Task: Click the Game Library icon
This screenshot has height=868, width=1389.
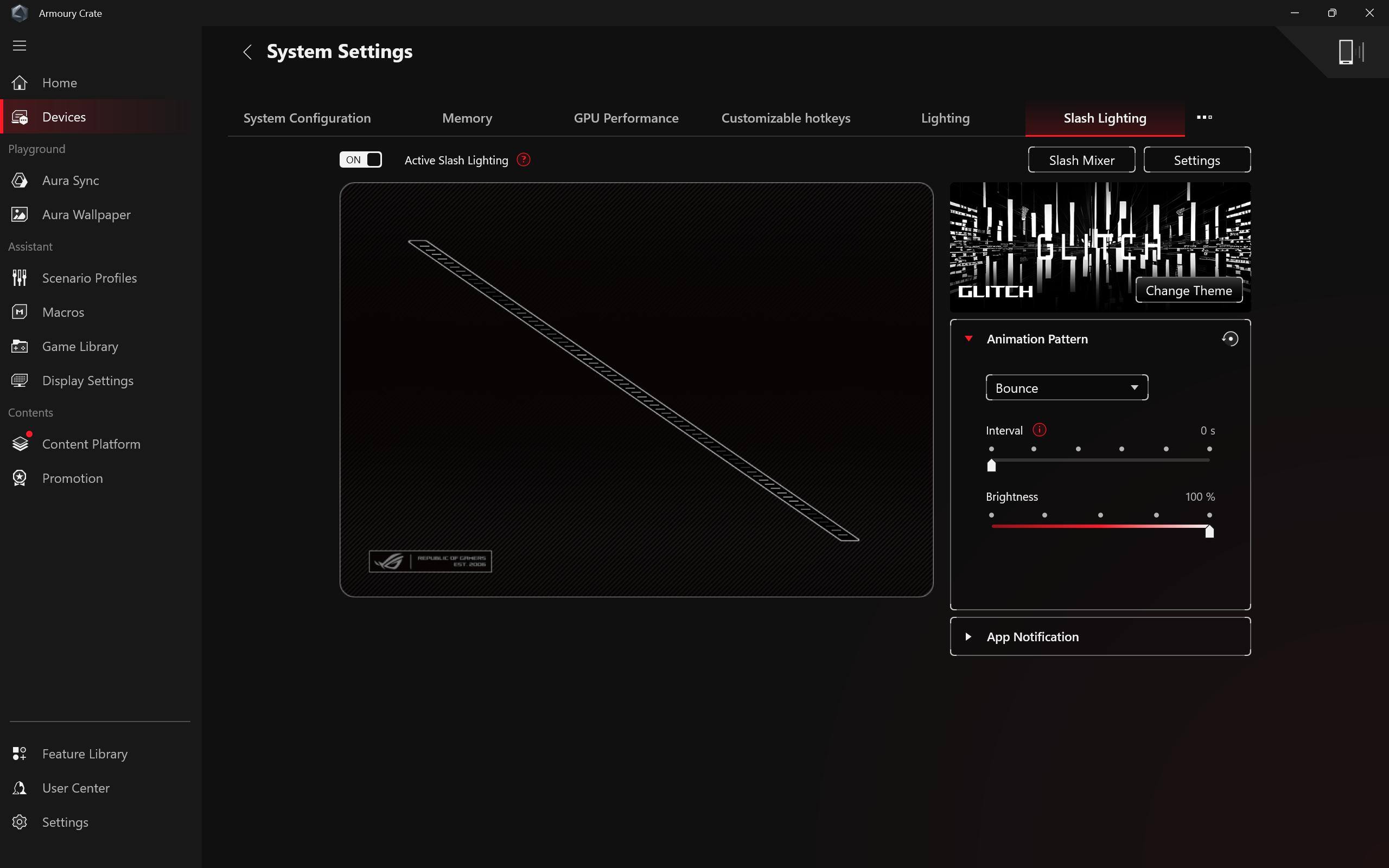Action: pos(20,347)
